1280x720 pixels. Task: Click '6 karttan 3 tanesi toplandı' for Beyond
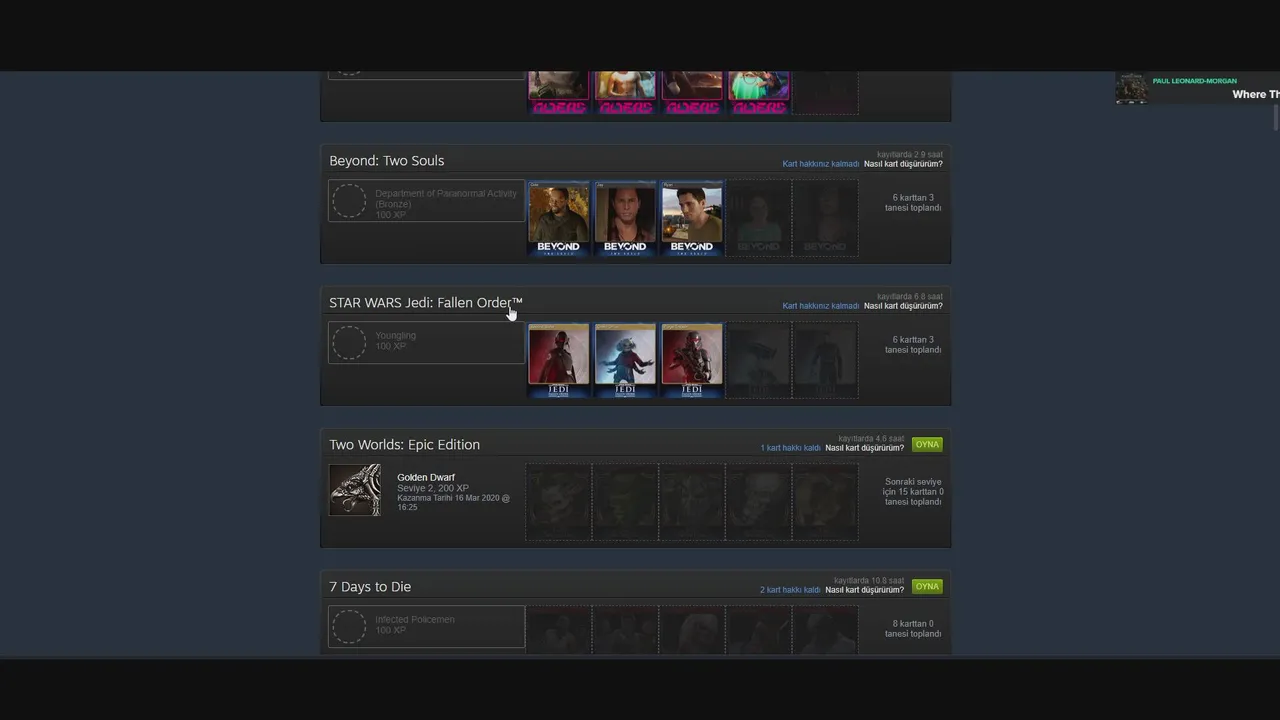(x=913, y=203)
